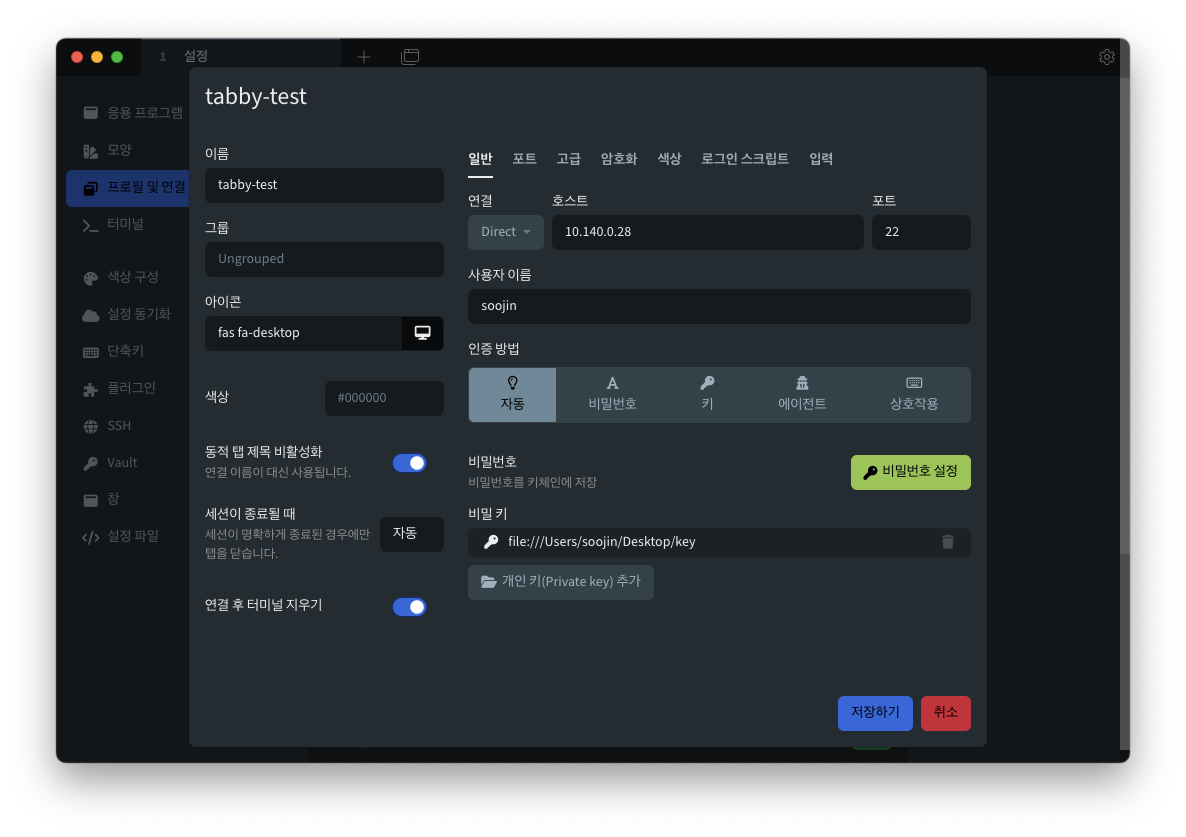The width and height of the screenshot is (1186, 837).
Task: Open the Direct connection dropdown
Action: pyautogui.click(x=505, y=232)
